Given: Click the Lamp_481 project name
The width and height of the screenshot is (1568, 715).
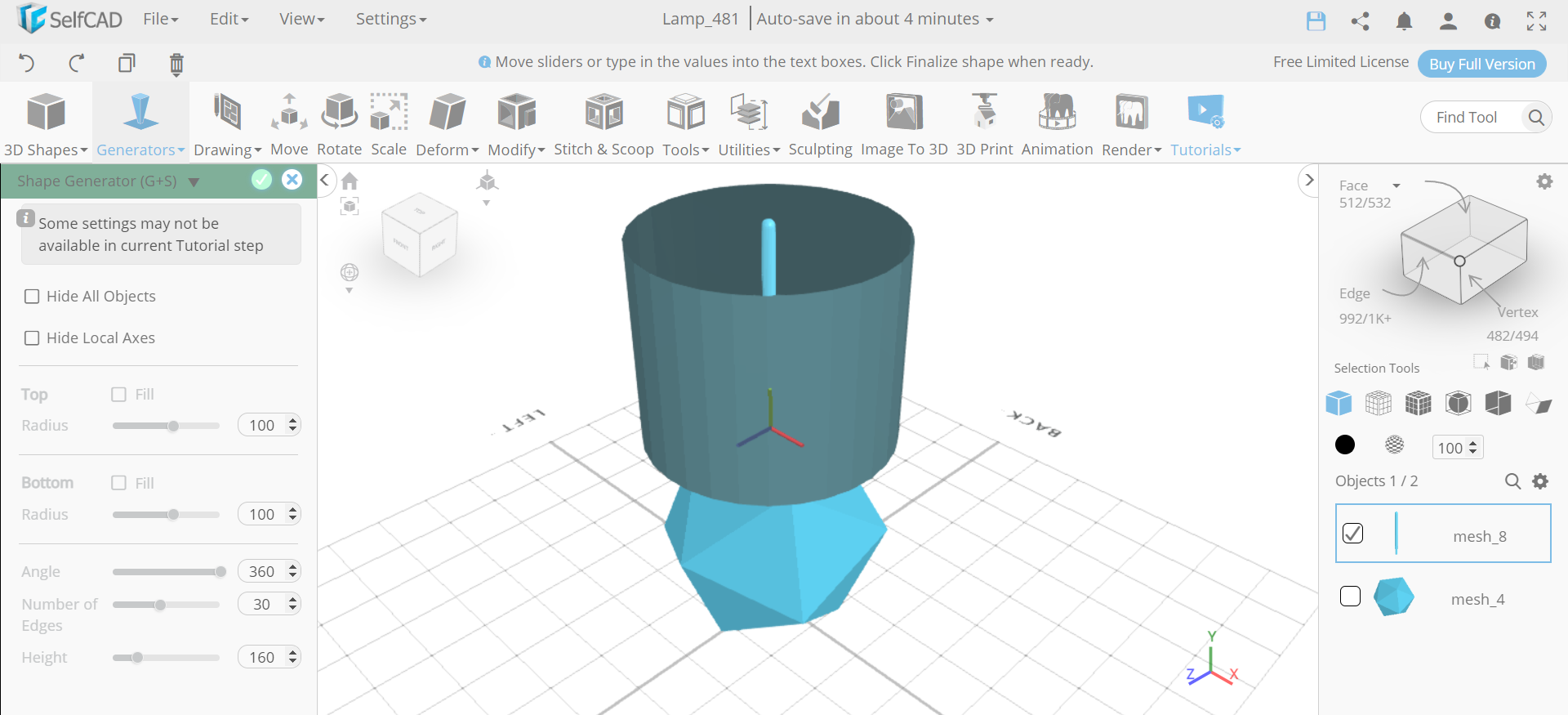Looking at the screenshot, I should coord(701,19).
